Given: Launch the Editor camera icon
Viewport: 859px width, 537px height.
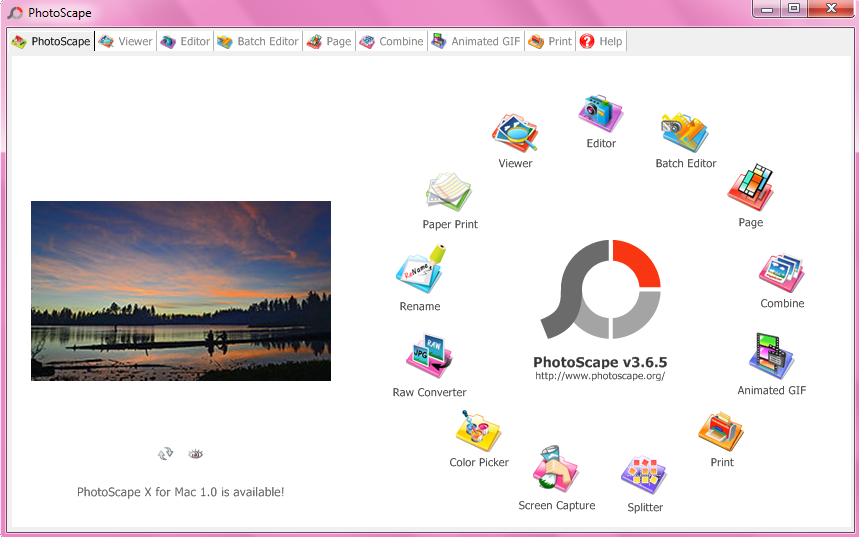Looking at the screenshot, I should 601,114.
